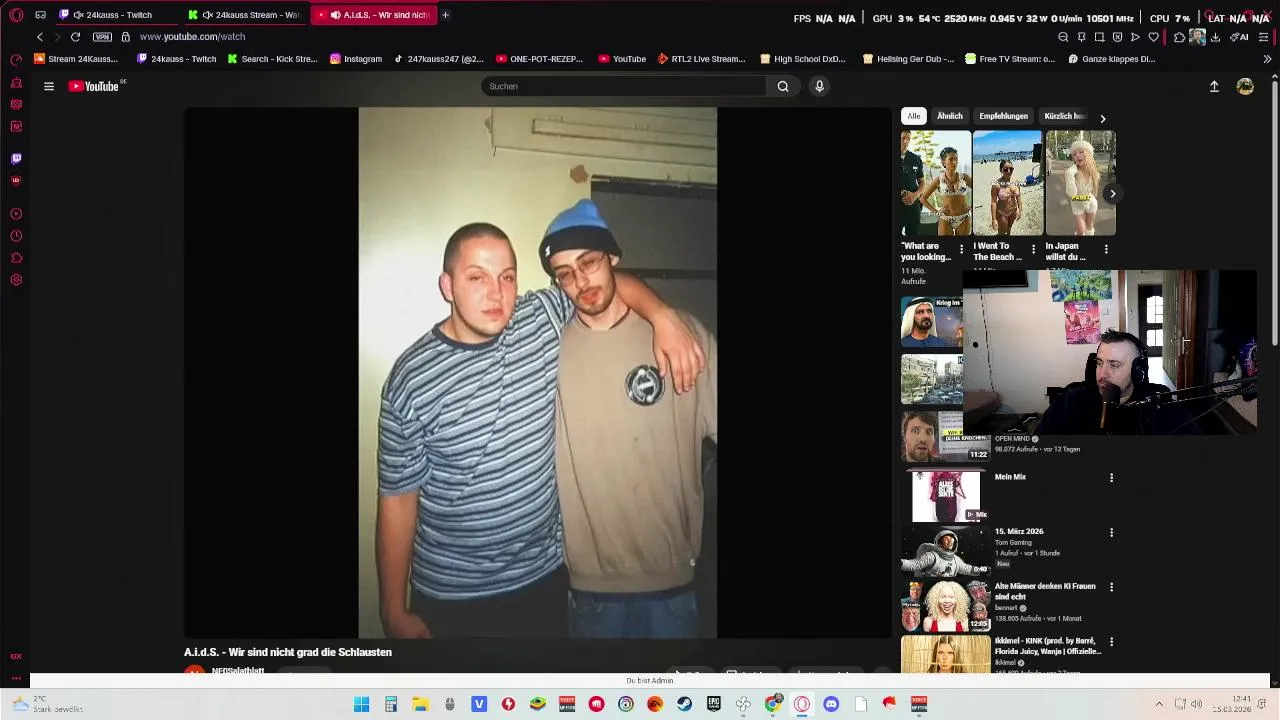Image resolution: width=1280 pixels, height=720 pixels.
Task: Open options menu for Mein Mix
Action: click(x=1111, y=478)
